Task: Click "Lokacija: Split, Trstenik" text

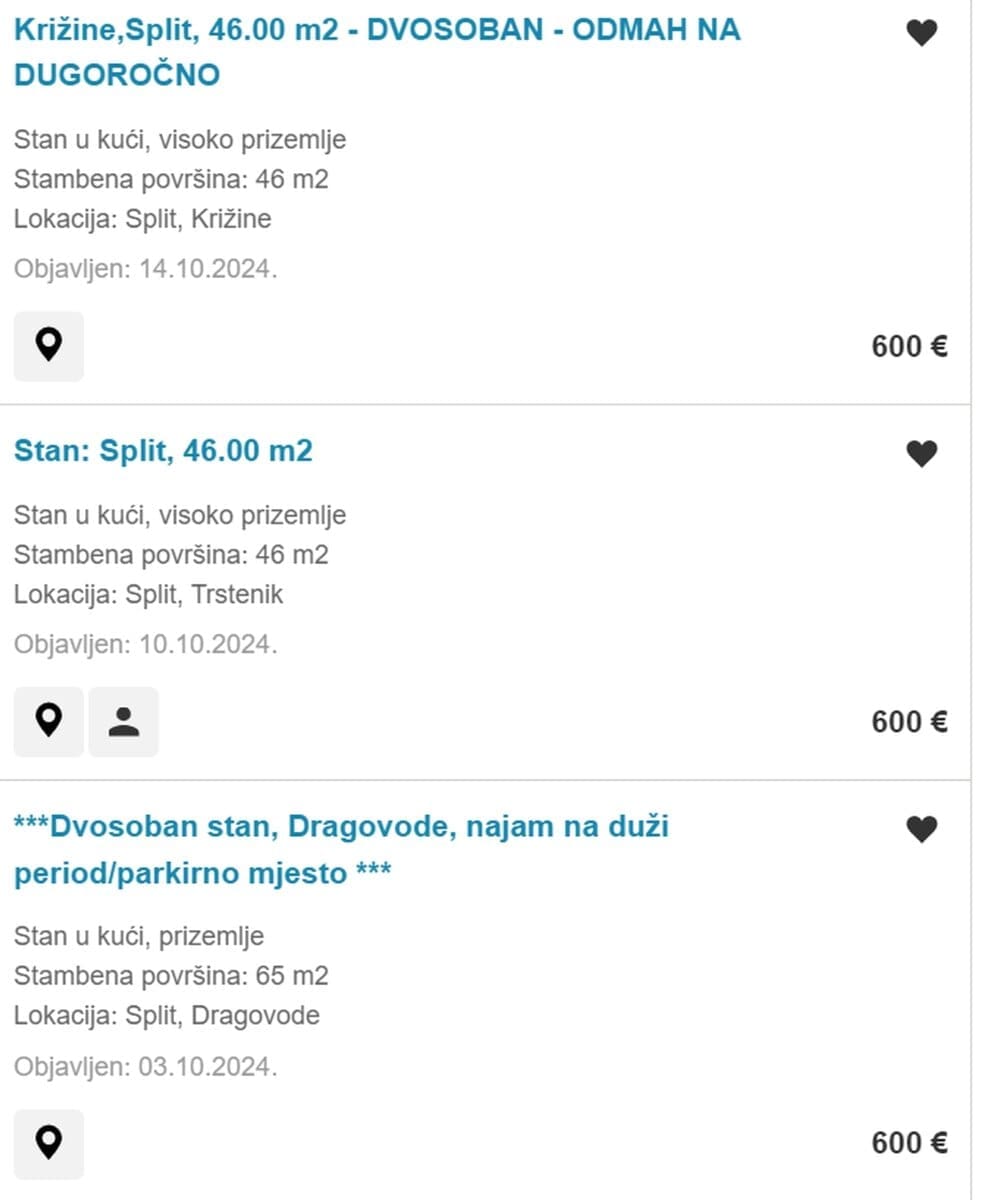Action: (148, 595)
